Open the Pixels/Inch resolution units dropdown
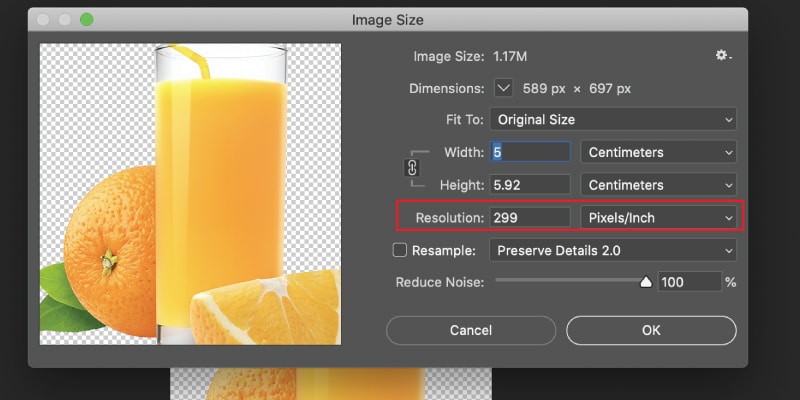The width and height of the screenshot is (800, 400). (658, 217)
